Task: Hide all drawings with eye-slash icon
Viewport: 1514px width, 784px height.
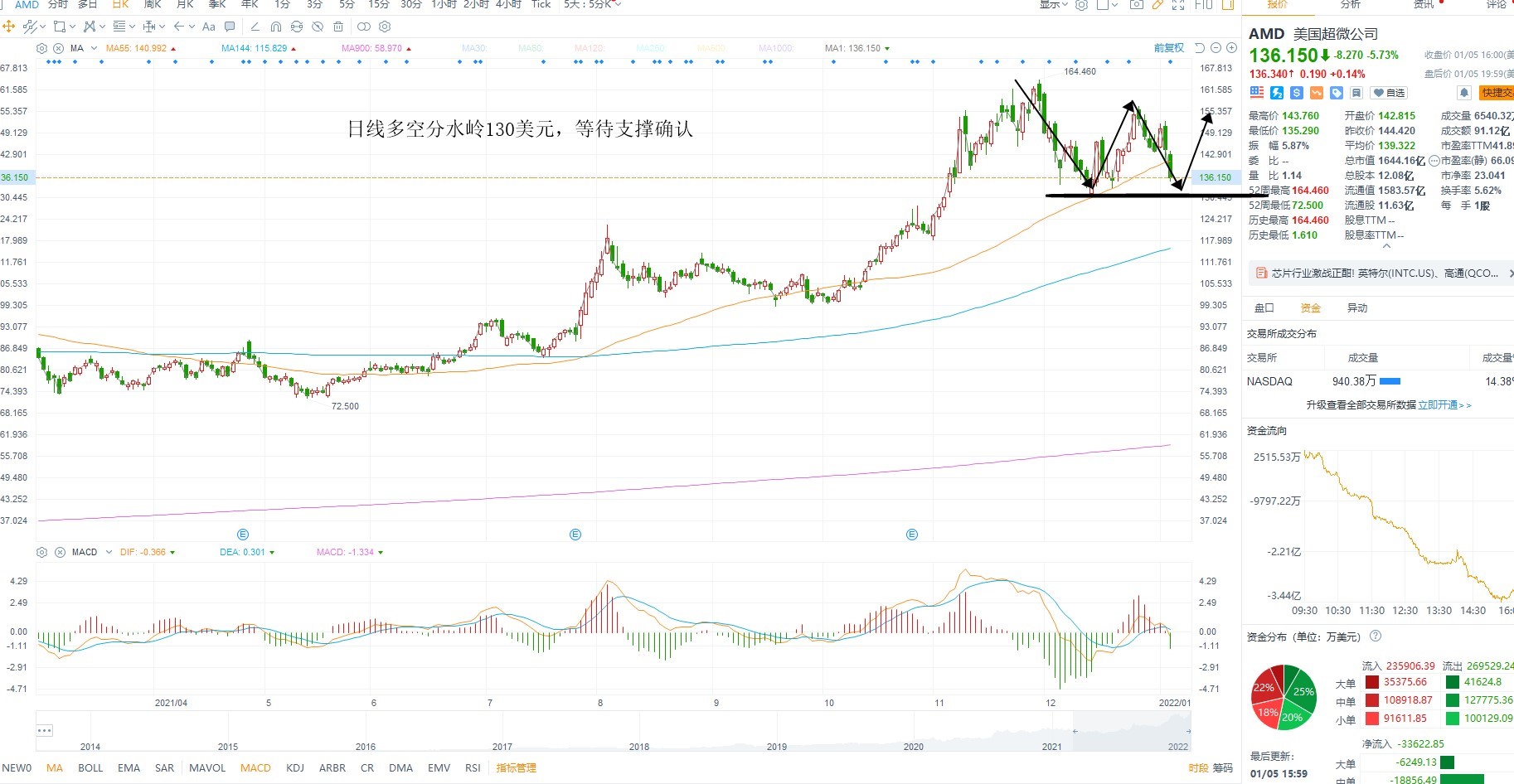Action: pos(318,27)
